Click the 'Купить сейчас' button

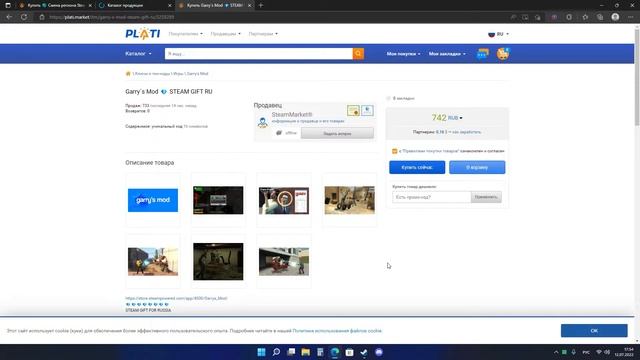(x=417, y=167)
